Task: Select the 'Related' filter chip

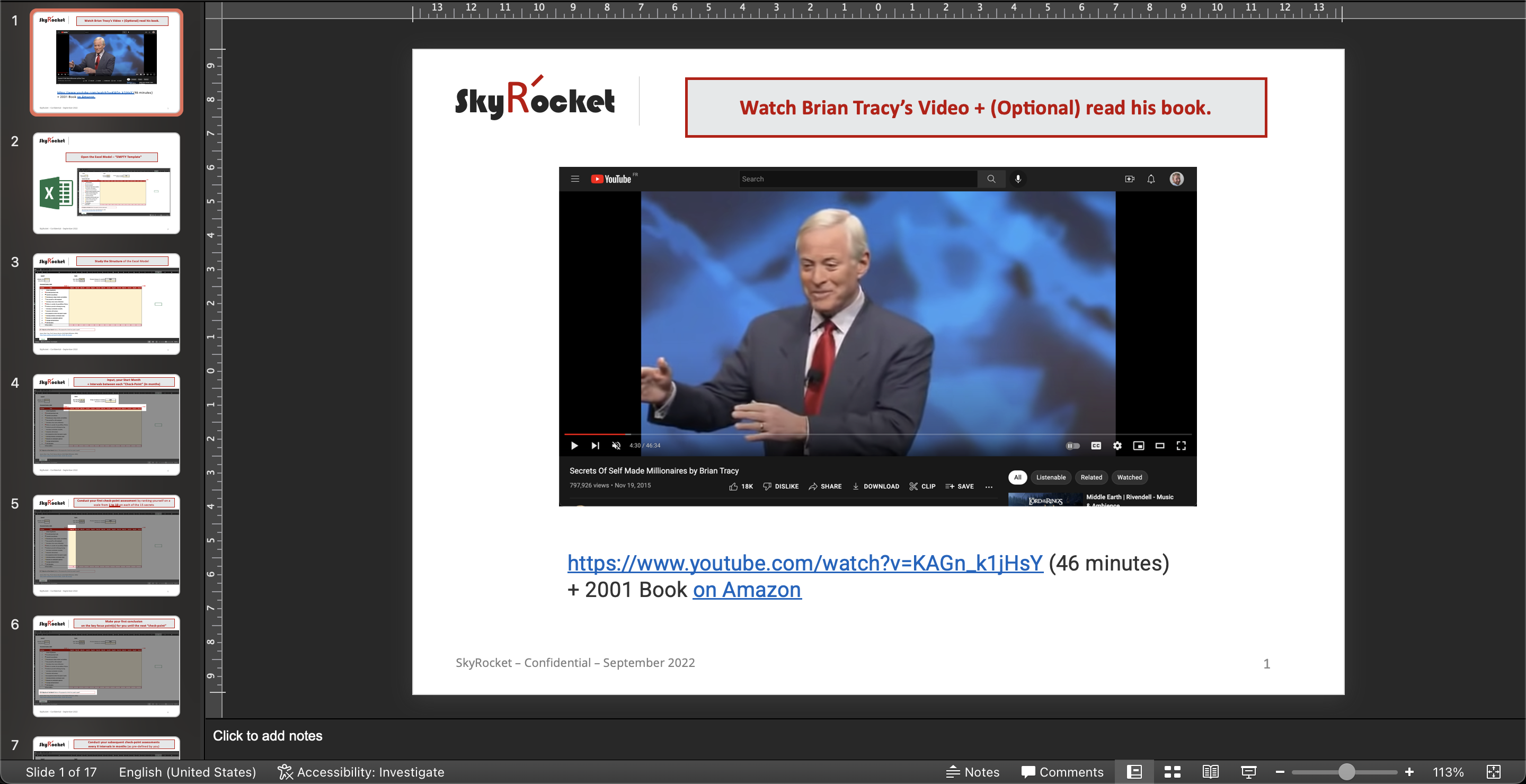Action: [1091, 477]
